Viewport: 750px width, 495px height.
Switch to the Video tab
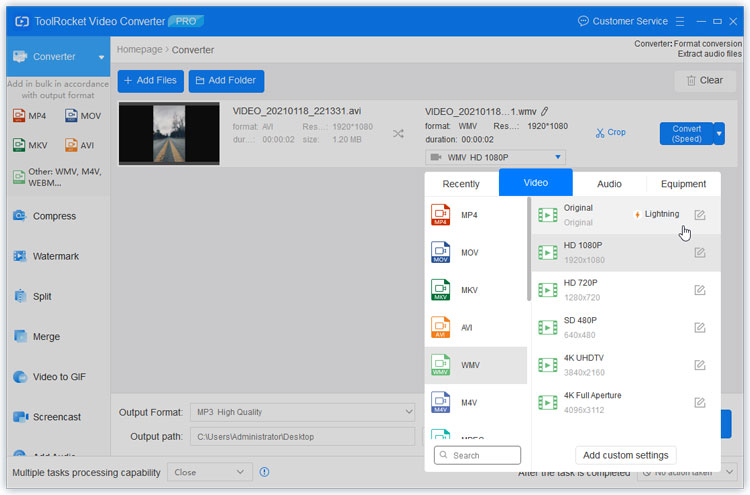(536, 183)
